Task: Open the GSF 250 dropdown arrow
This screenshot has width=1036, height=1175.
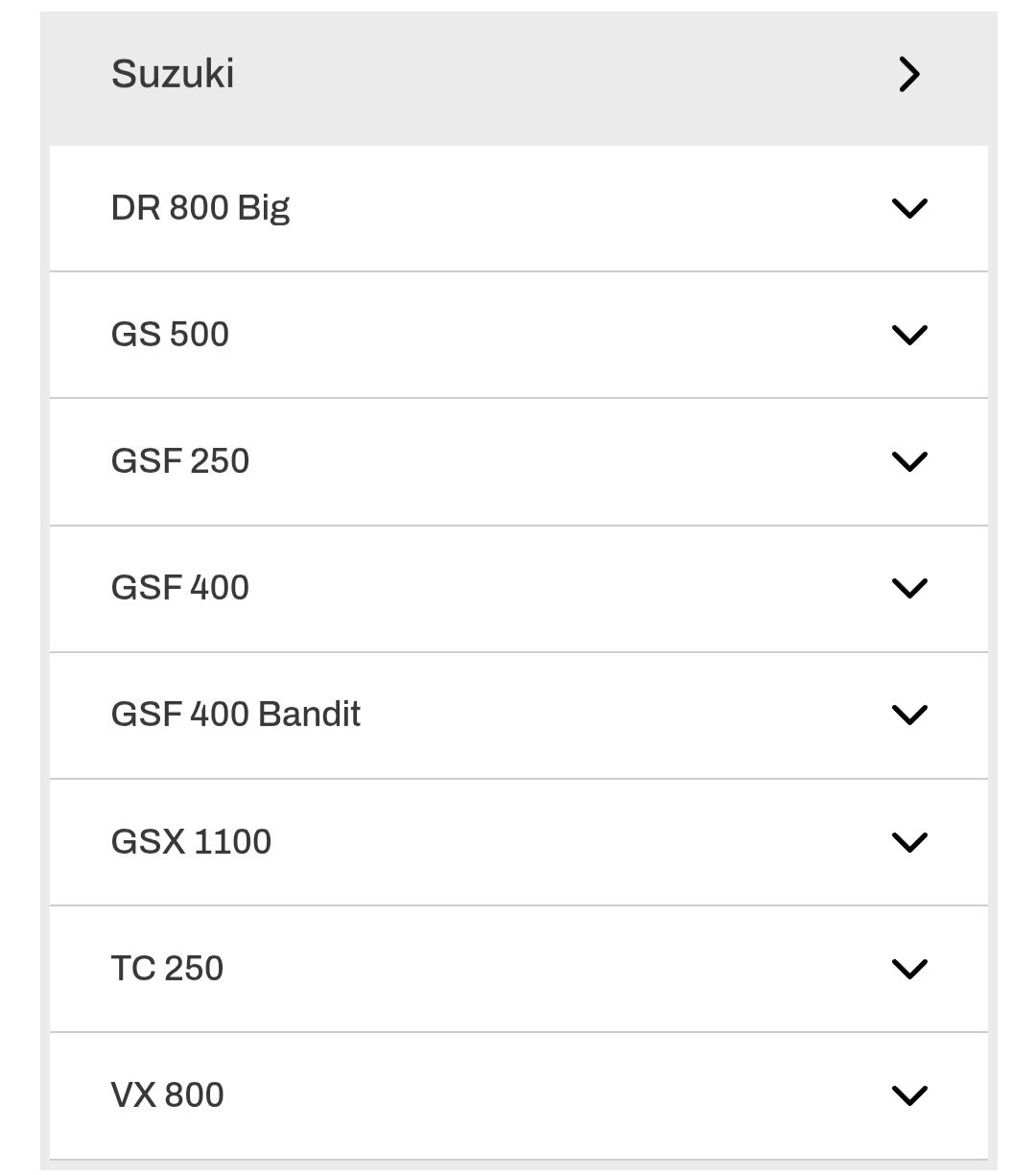Action: tap(908, 461)
